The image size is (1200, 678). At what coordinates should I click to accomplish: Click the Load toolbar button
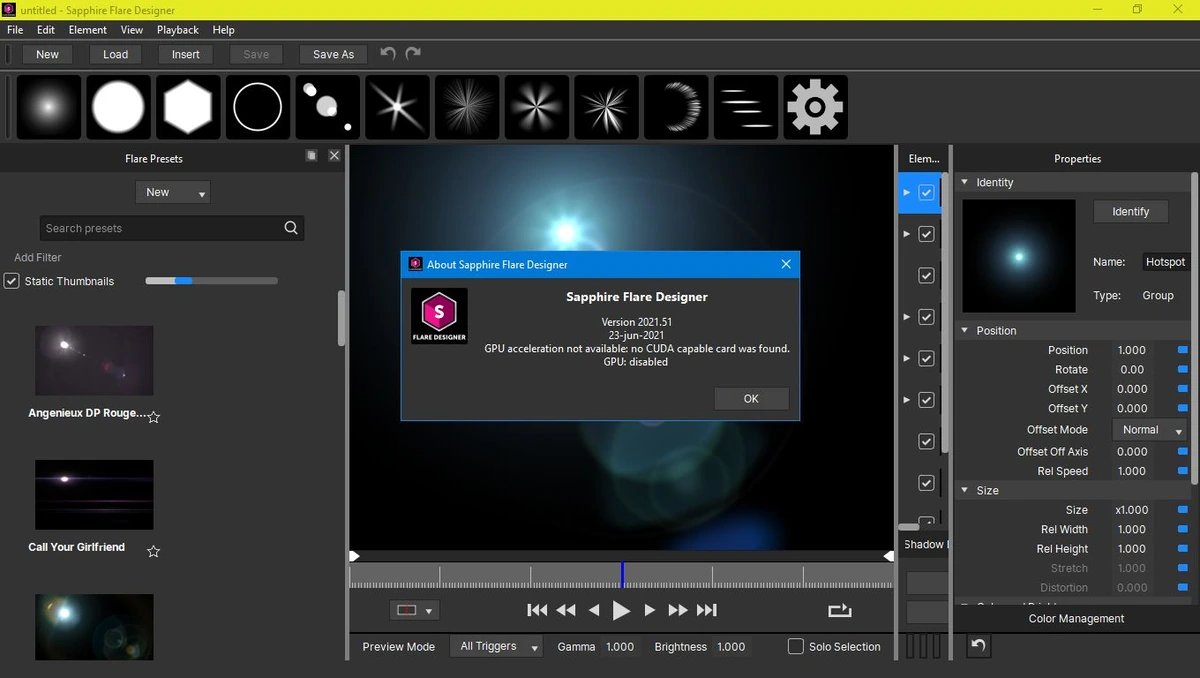point(115,54)
